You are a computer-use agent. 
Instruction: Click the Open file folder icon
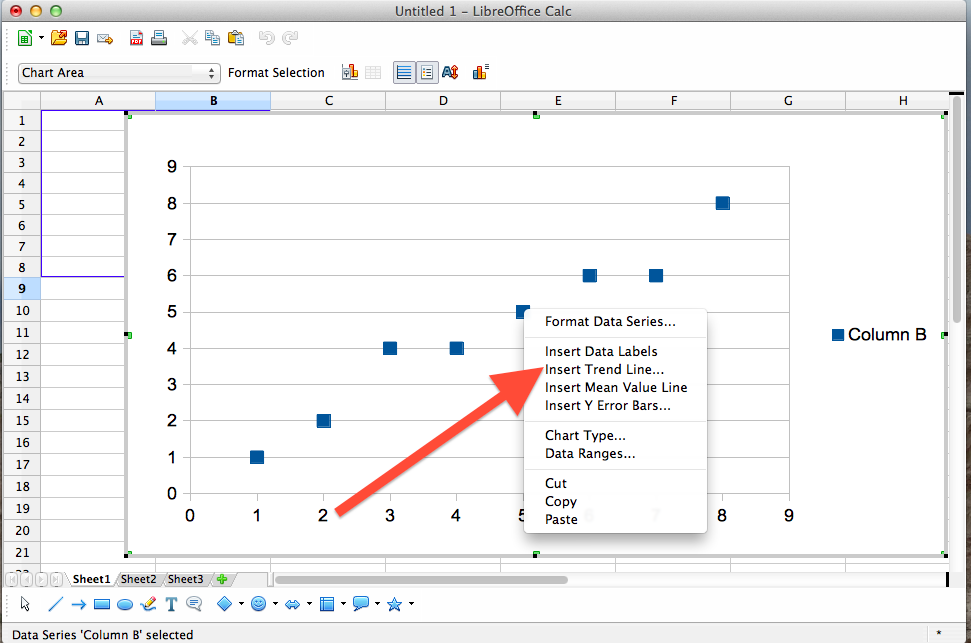tap(59, 38)
